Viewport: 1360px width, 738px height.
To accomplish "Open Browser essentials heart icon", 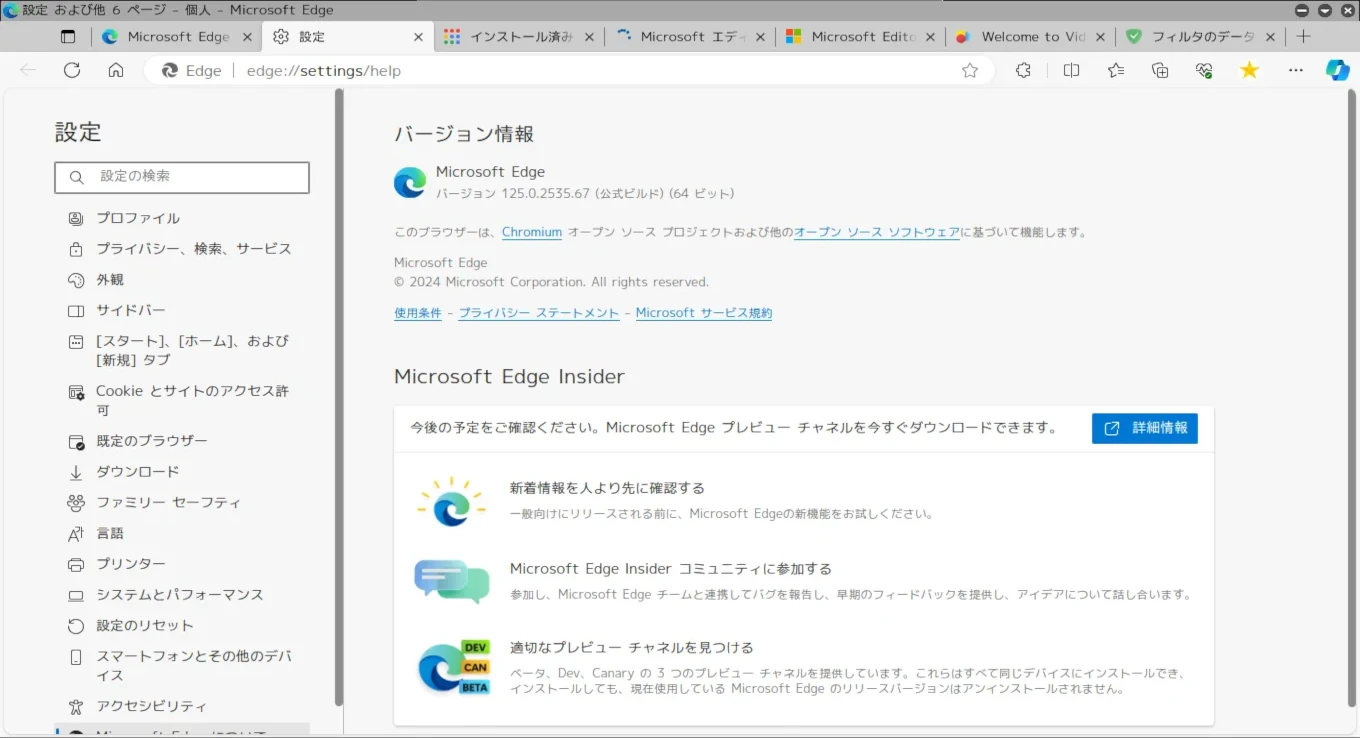I will [1204, 70].
